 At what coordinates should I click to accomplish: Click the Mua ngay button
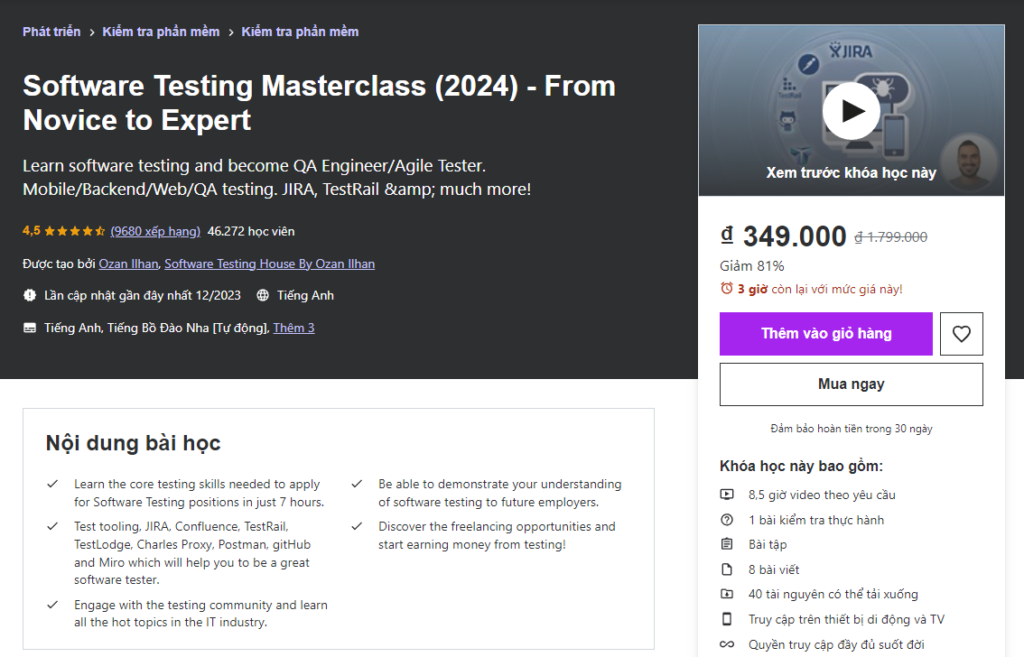pos(851,384)
